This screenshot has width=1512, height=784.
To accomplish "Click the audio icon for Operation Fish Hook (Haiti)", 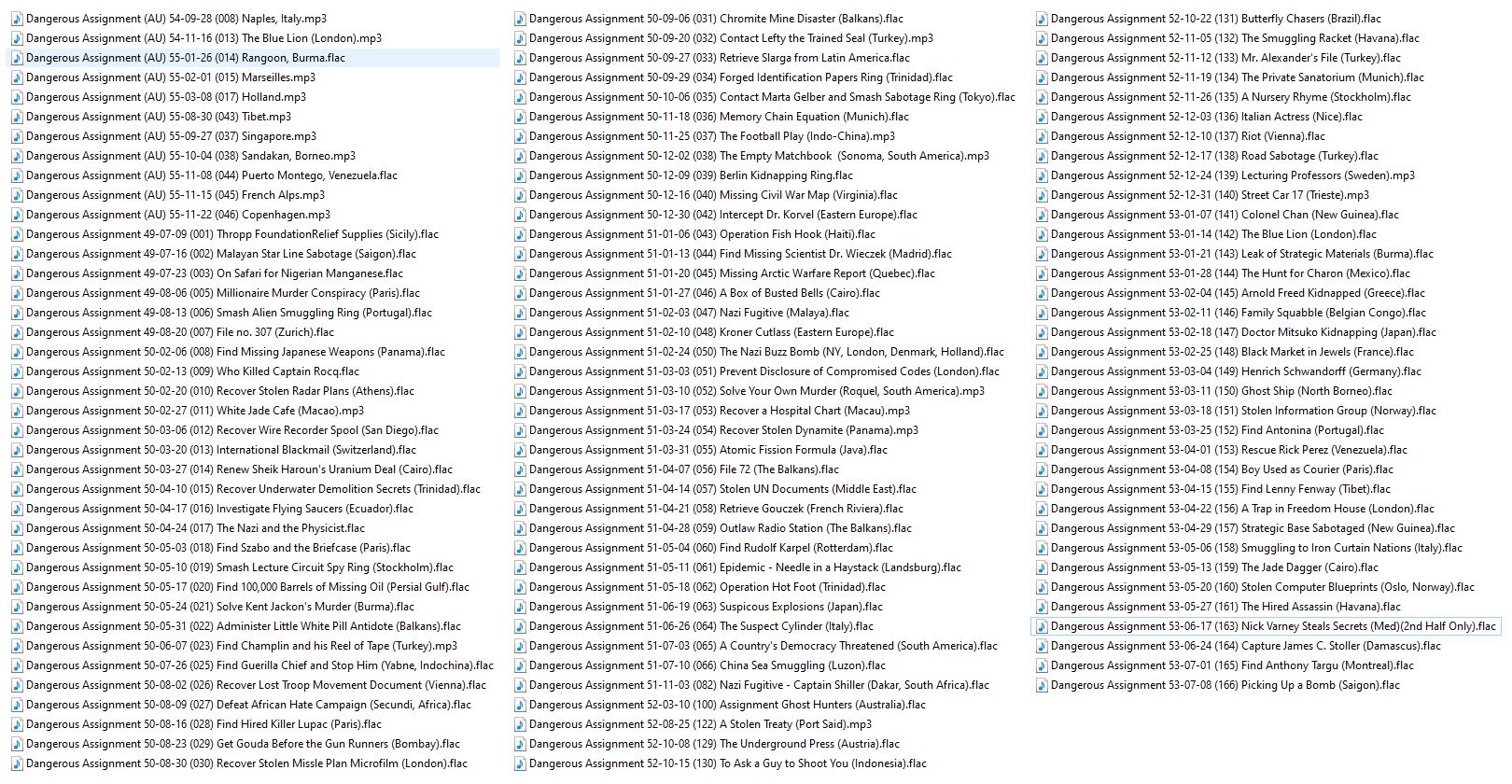I will pyautogui.click(x=520, y=234).
